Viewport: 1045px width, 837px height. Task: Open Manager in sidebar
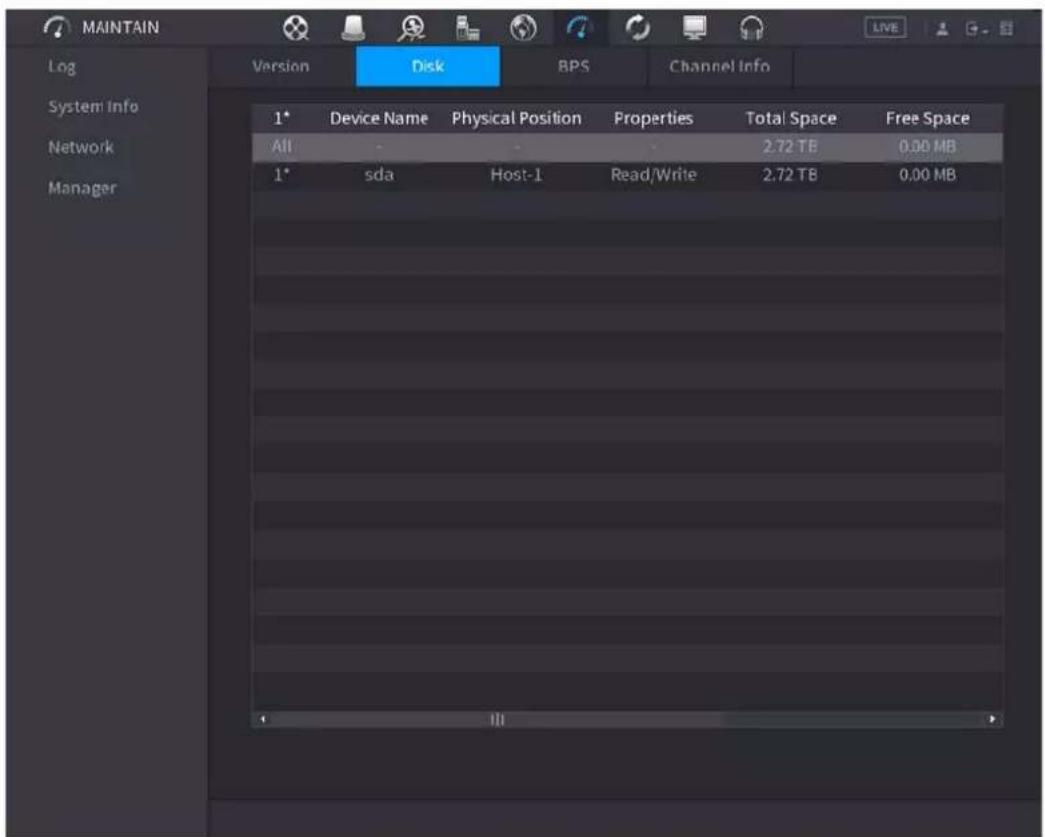pyautogui.click(x=82, y=188)
